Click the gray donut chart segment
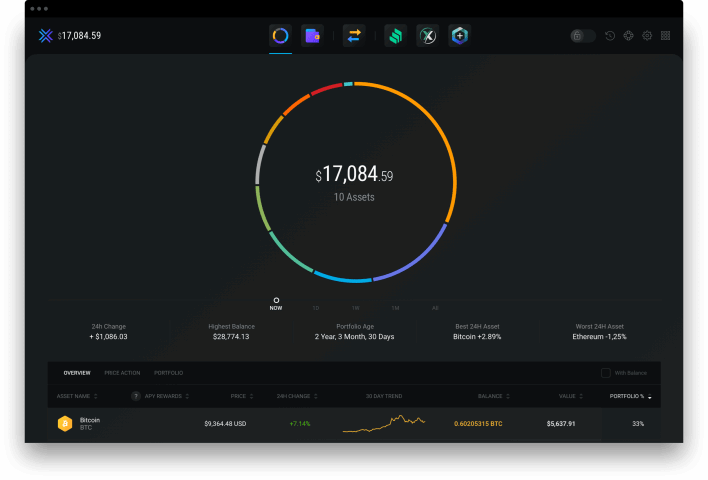 (x=260, y=163)
